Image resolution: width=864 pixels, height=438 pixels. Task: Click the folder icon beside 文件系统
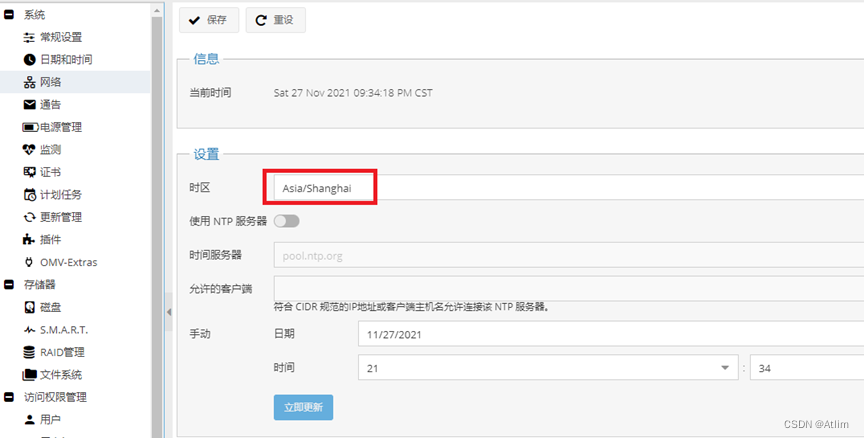(x=29, y=375)
